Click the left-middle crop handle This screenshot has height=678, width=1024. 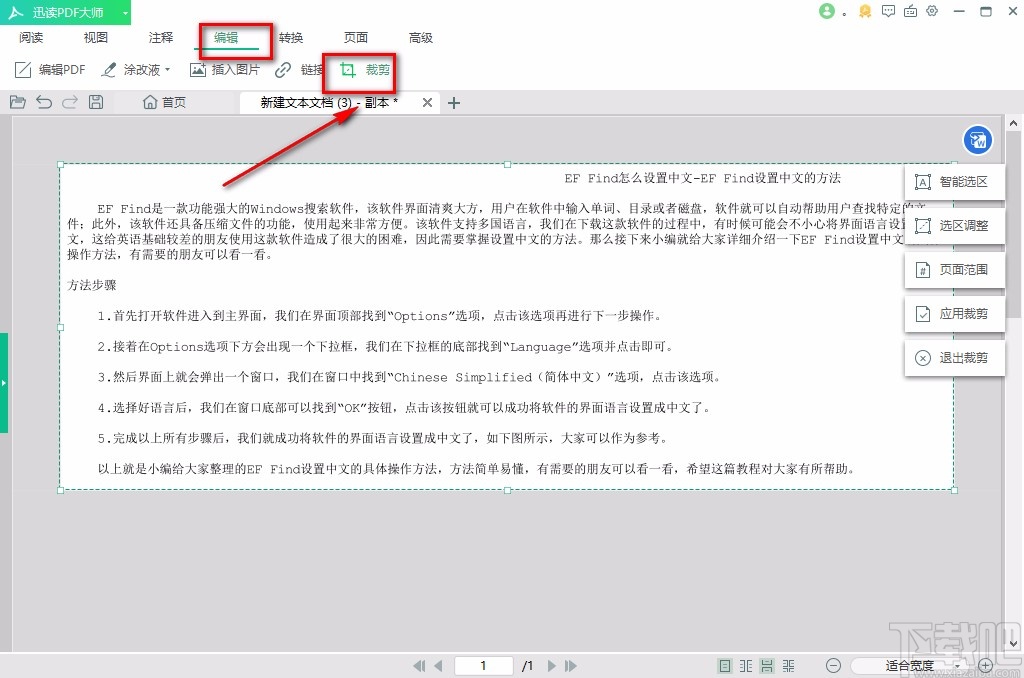click(61, 327)
